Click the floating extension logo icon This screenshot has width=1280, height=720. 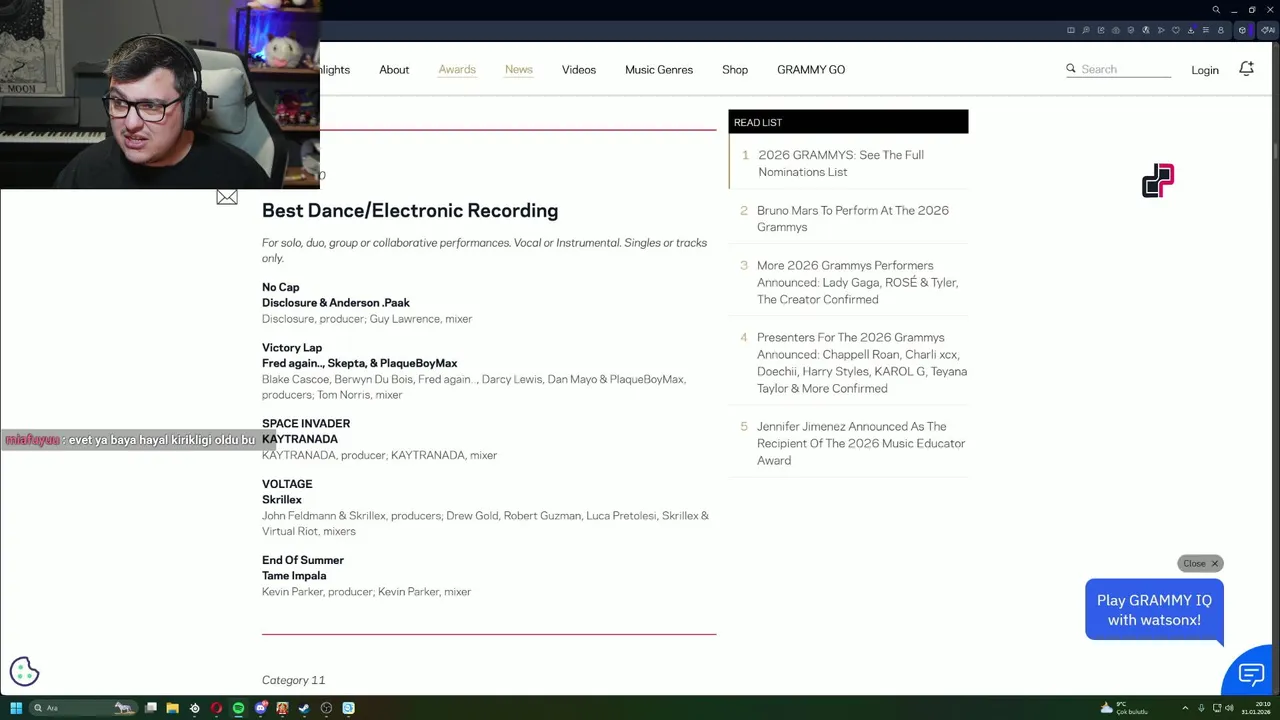point(1158,181)
